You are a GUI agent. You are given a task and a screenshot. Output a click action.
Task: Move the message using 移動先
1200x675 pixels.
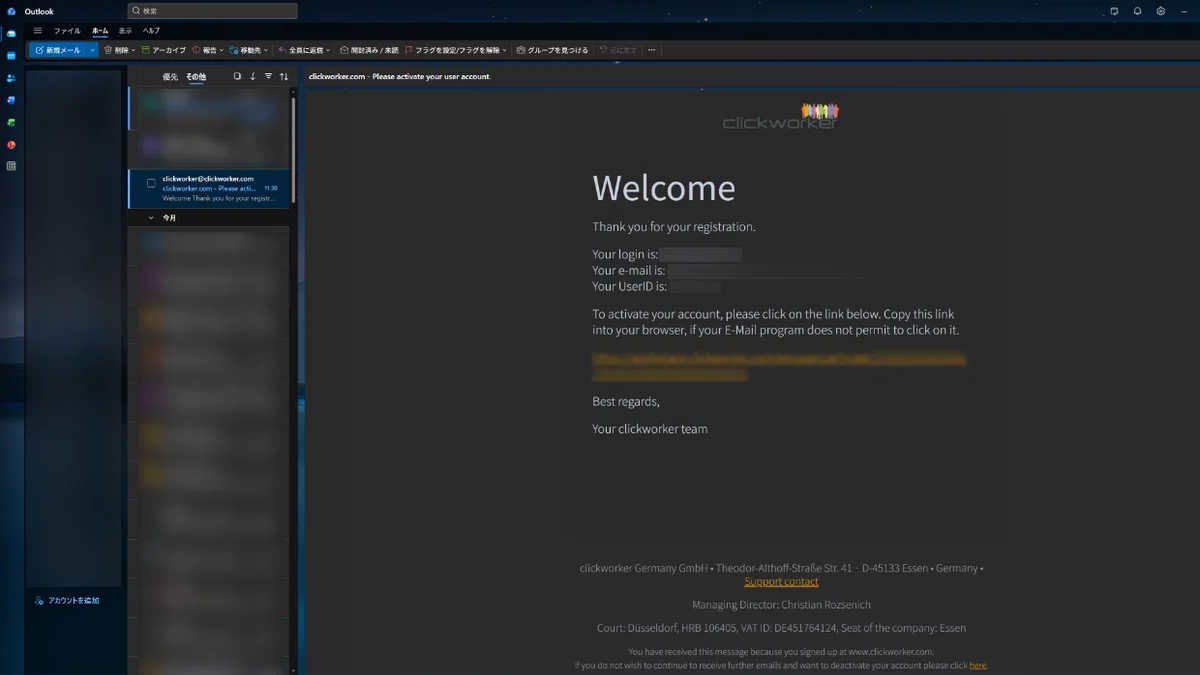[x=245, y=50]
